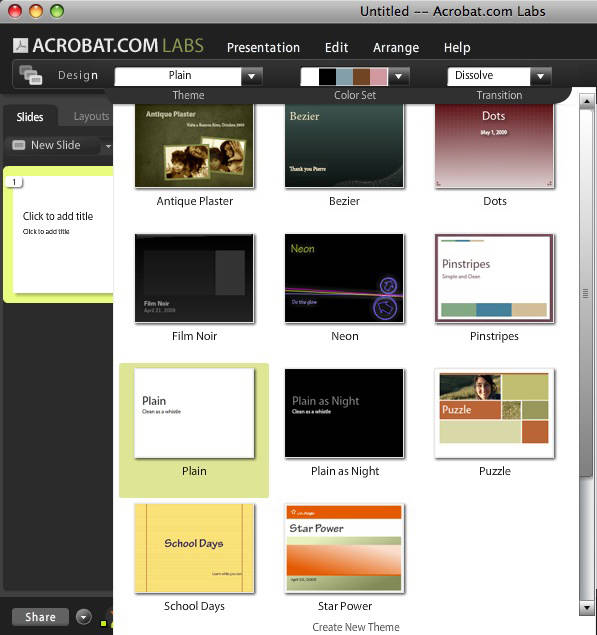Screen dimensions: 597x635
Task: Pick the white color swatch
Action: coord(310,77)
